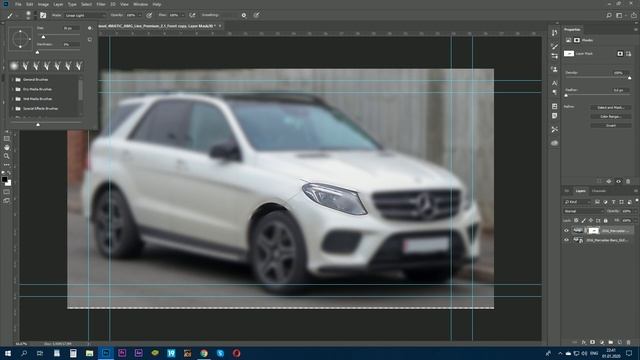This screenshot has height=360, width=640.
Task: Click the Brush tool preset icon
Action: click(10, 15)
